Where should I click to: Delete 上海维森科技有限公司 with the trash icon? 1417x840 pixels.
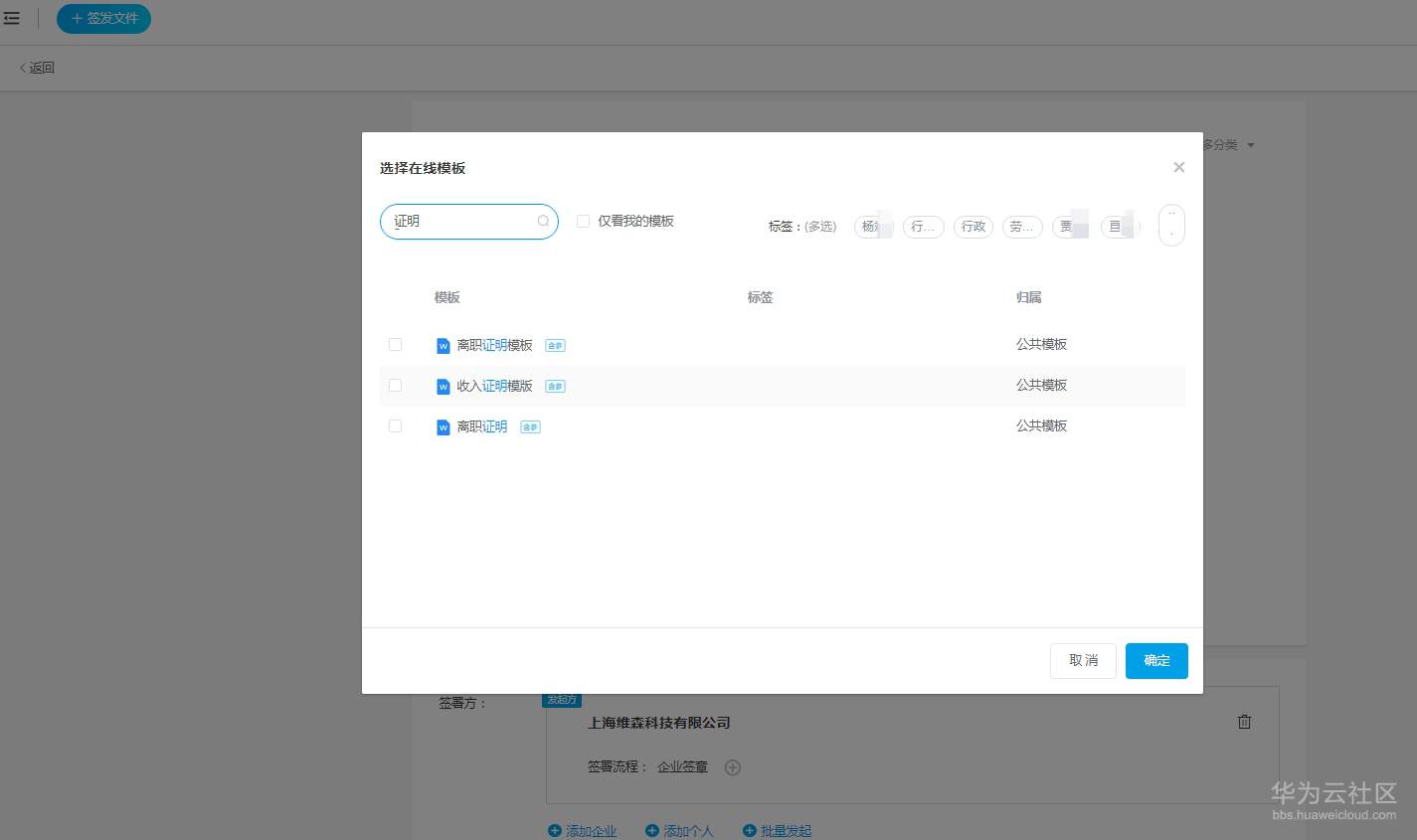point(1244,722)
